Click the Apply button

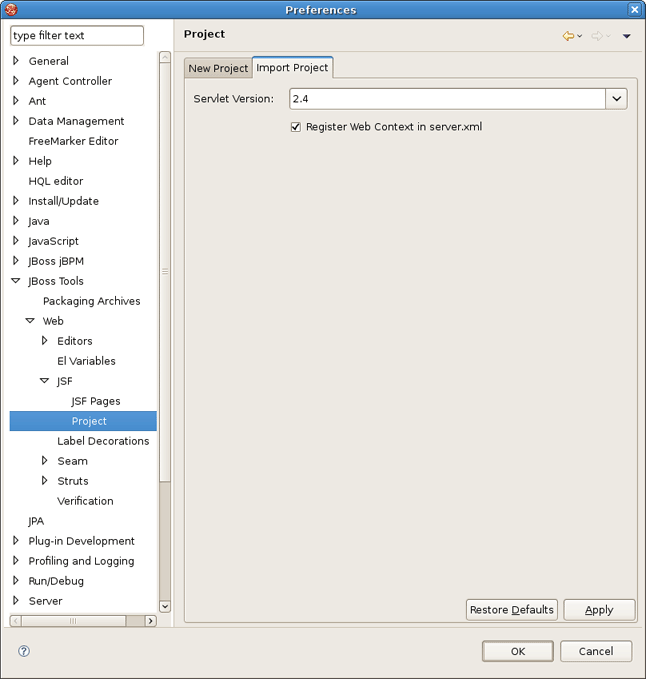(x=599, y=610)
